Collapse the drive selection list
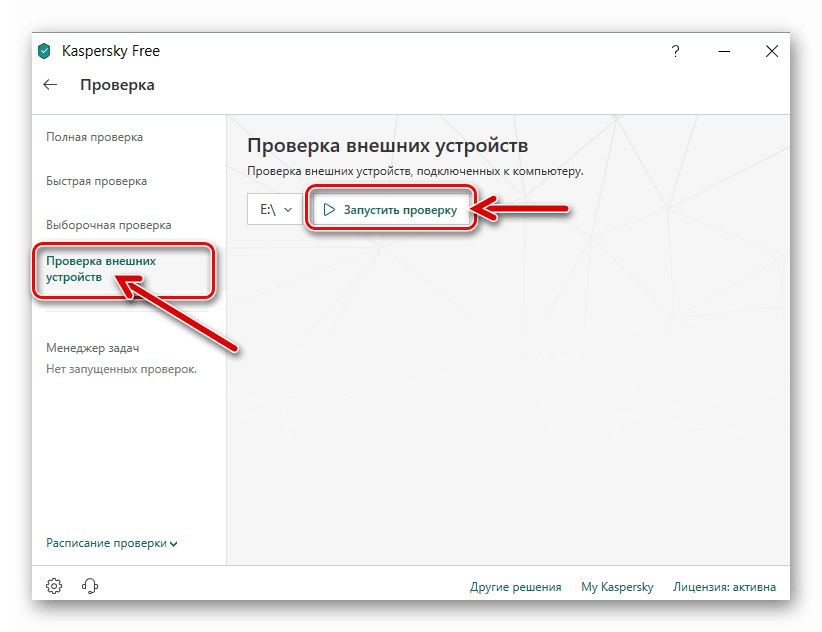Image resolution: width=822 pixels, height=632 pixels. click(x=287, y=210)
